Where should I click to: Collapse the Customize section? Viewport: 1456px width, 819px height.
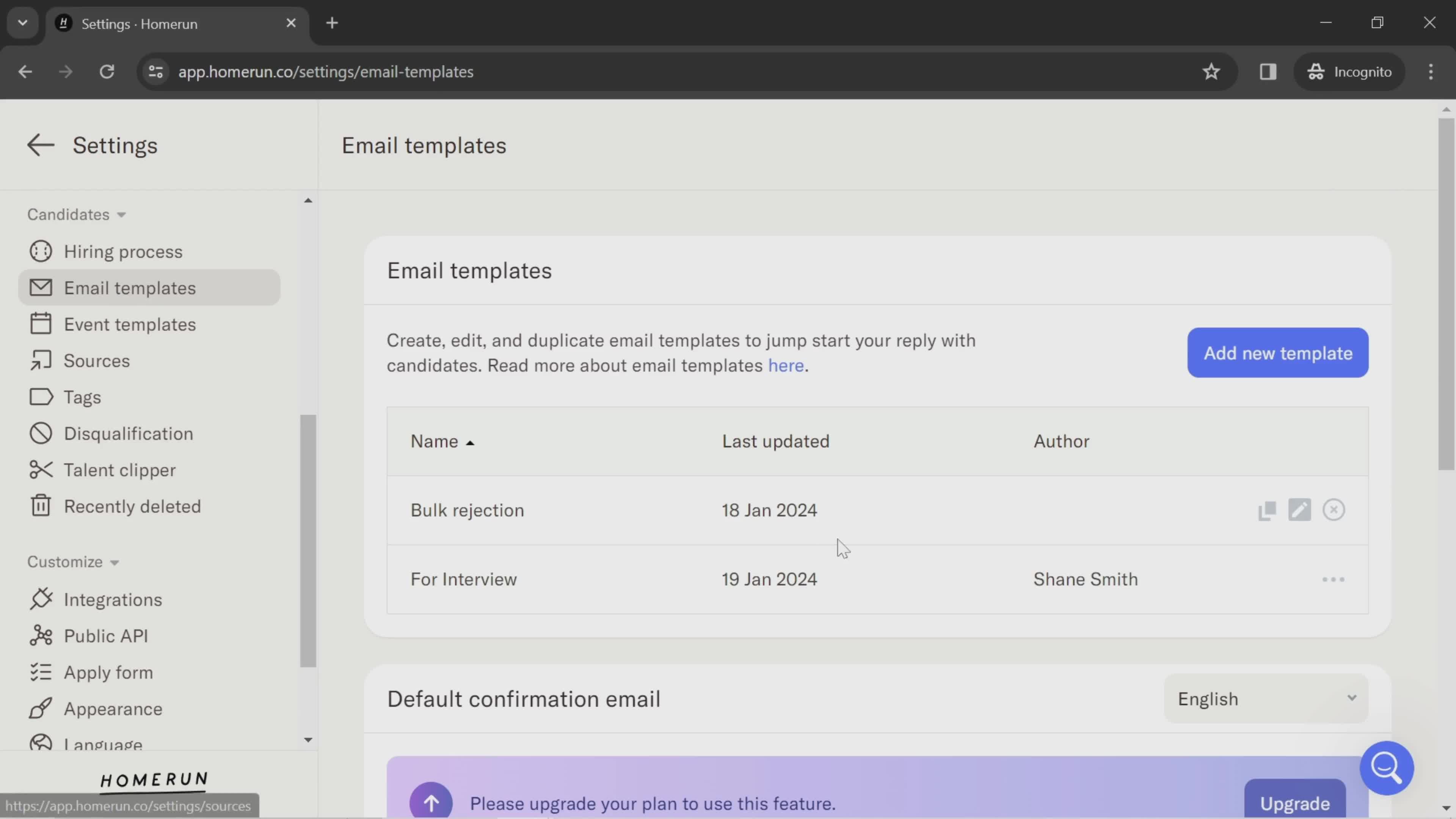coord(73,562)
